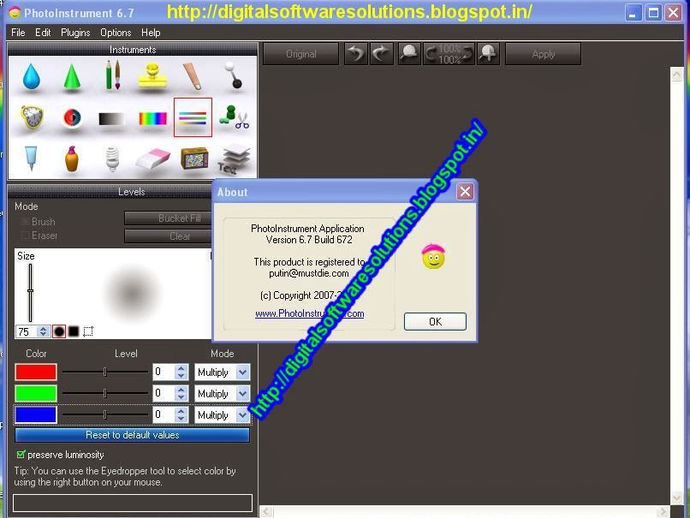The image size is (690, 518).
Task: Select the finger Smudge instrument
Action: pos(193,76)
